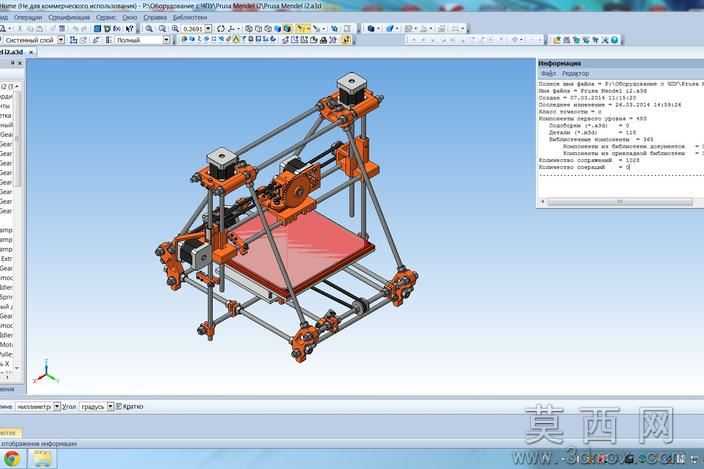Click the highlighted yellow icon at toolbar end
Viewport: 704px width, 469px height.
(x=347, y=40)
